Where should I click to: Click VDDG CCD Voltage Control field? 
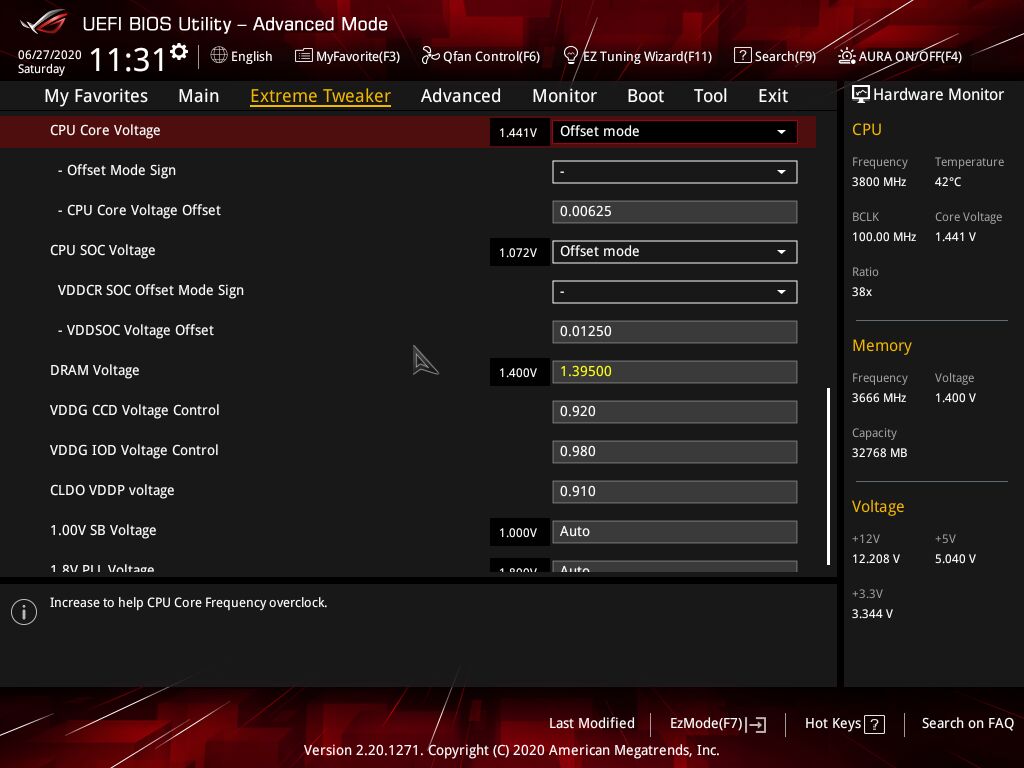pos(674,411)
